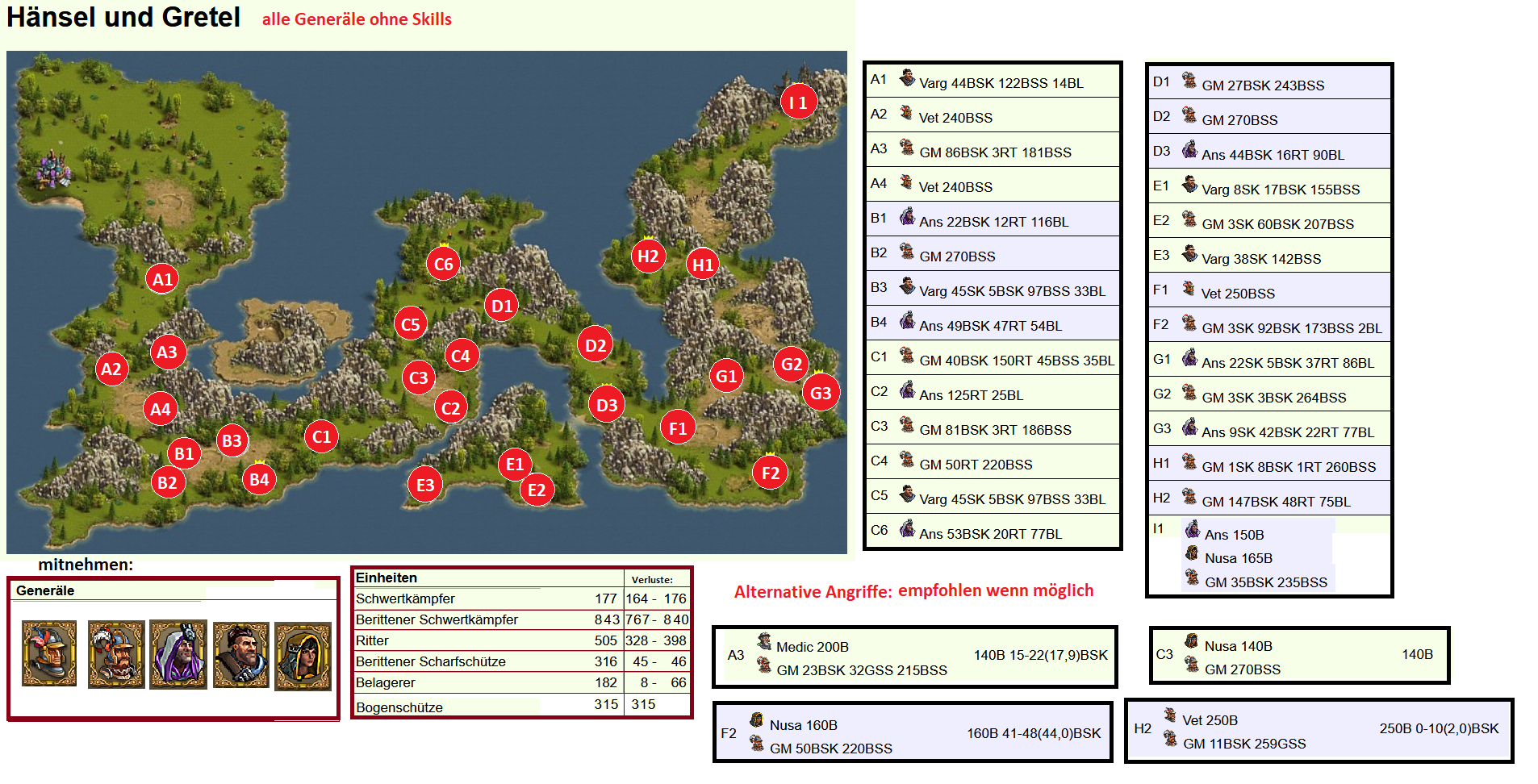Click the A1 camp marker on map
The width and height of the screenshot is (1538, 784).
162,279
